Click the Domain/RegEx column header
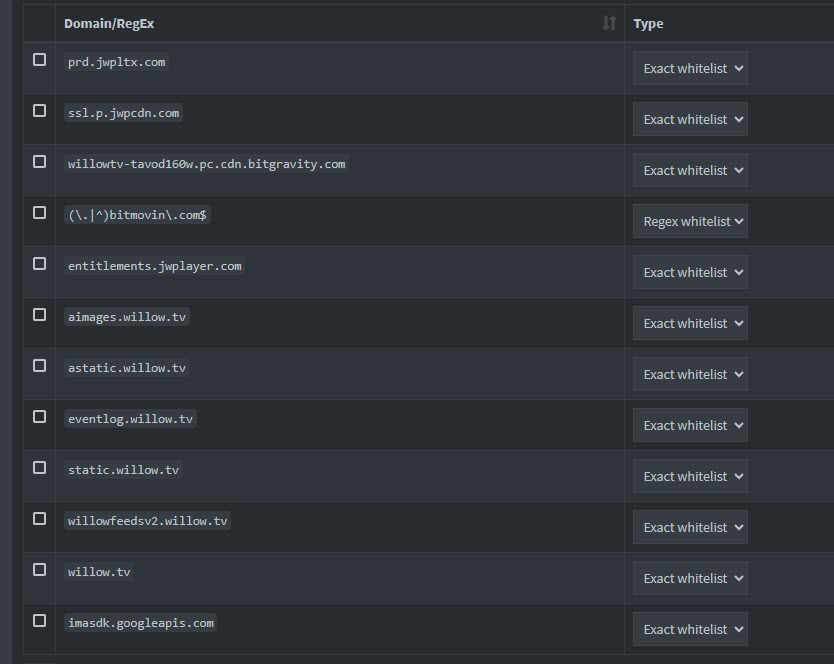 point(109,23)
